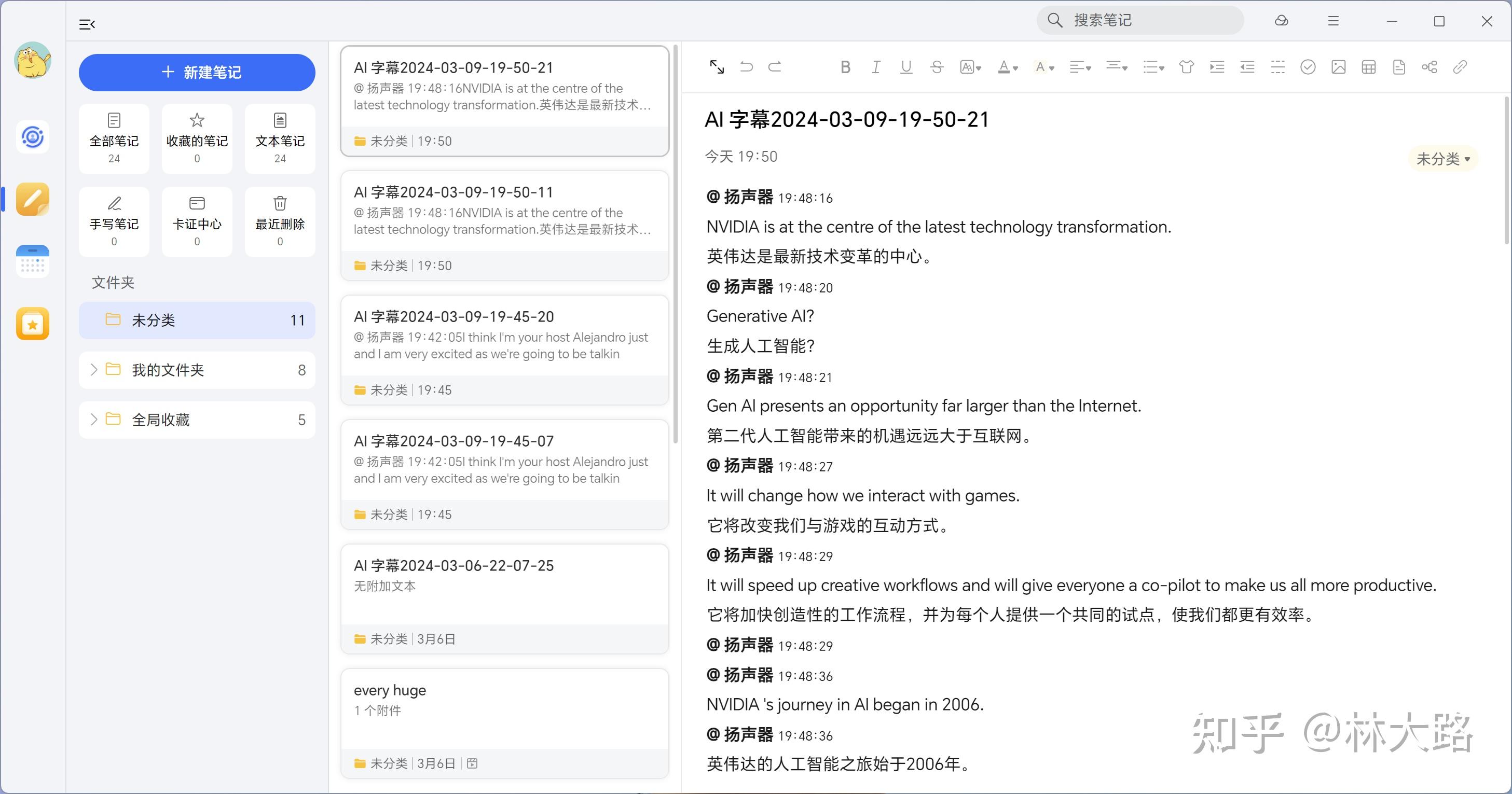The width and height of the screenshot is (1512, 794).
Task: Open 卡证中心 category tile
Action: (197, 221)
